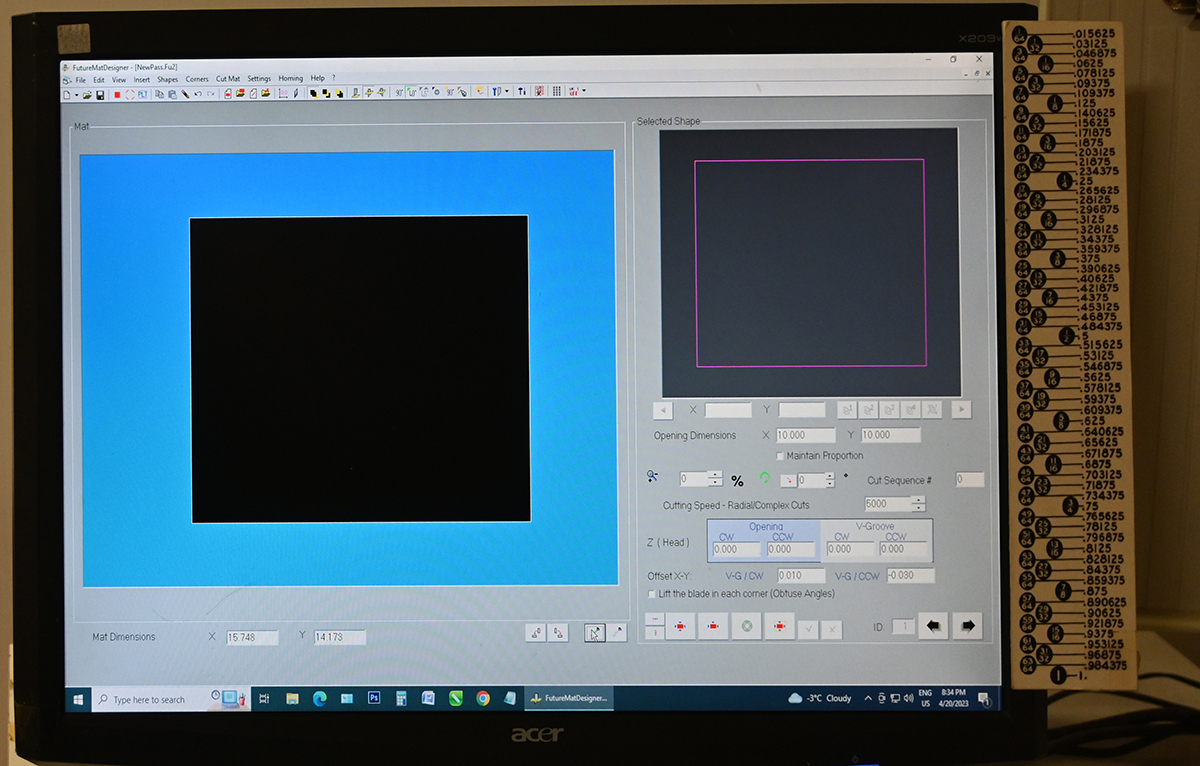This screenshot has height=766, width=1200.
Task: Click the previous shape left triangle button
Action: (x=663, y=410)
